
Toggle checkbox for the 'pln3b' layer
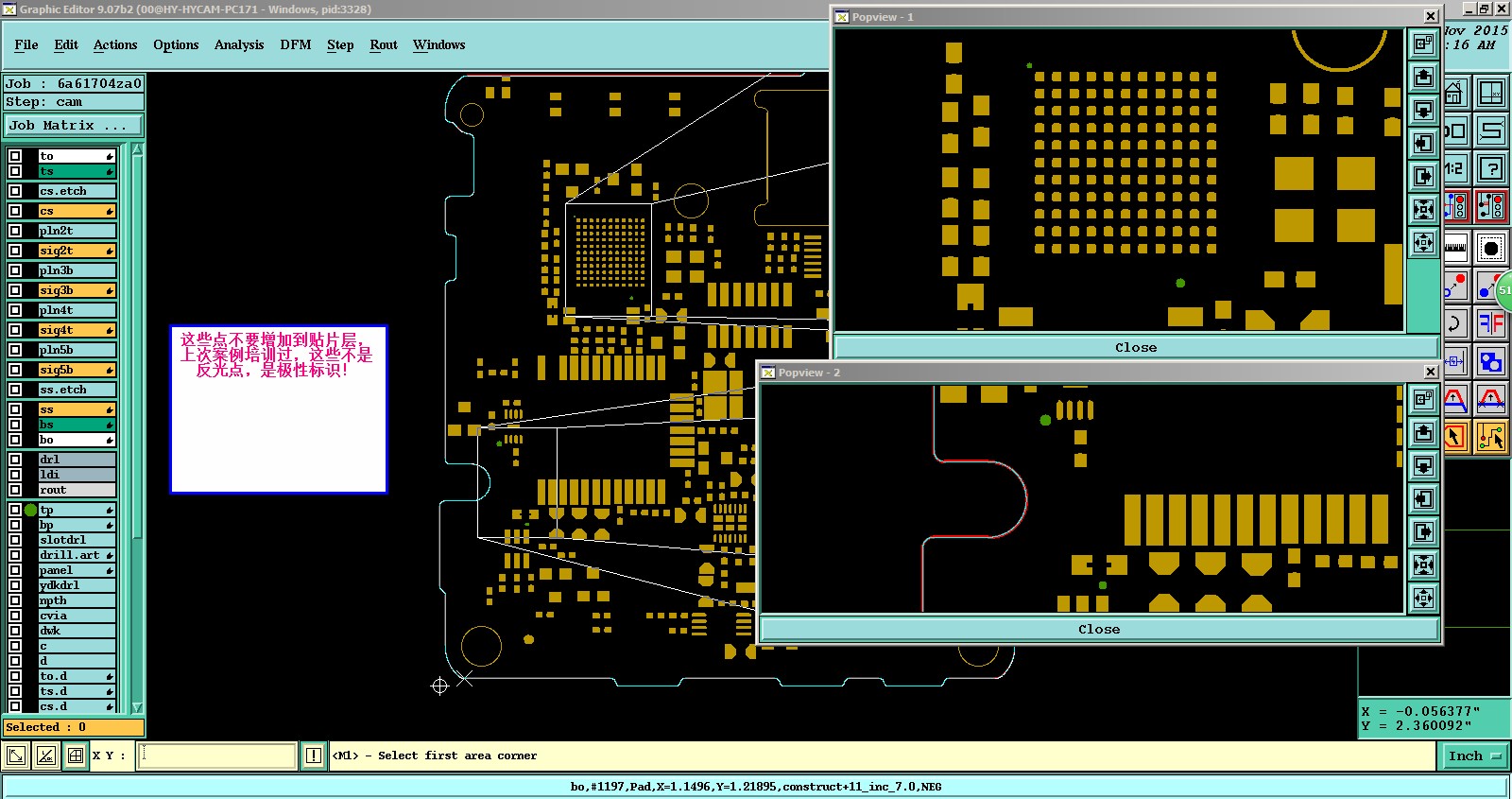[x=15, y=270]
